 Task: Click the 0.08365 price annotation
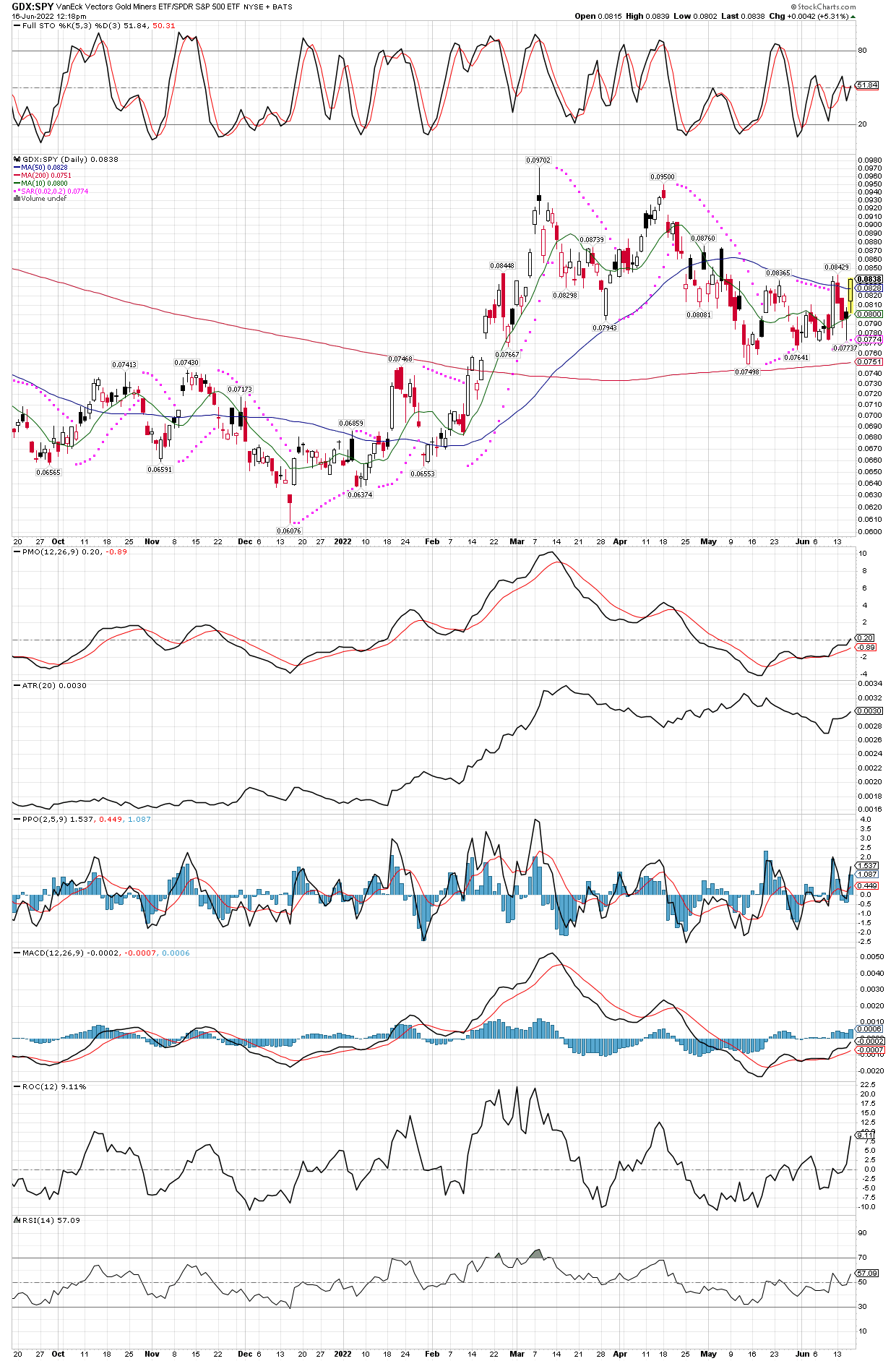click(x=778, y=273)
